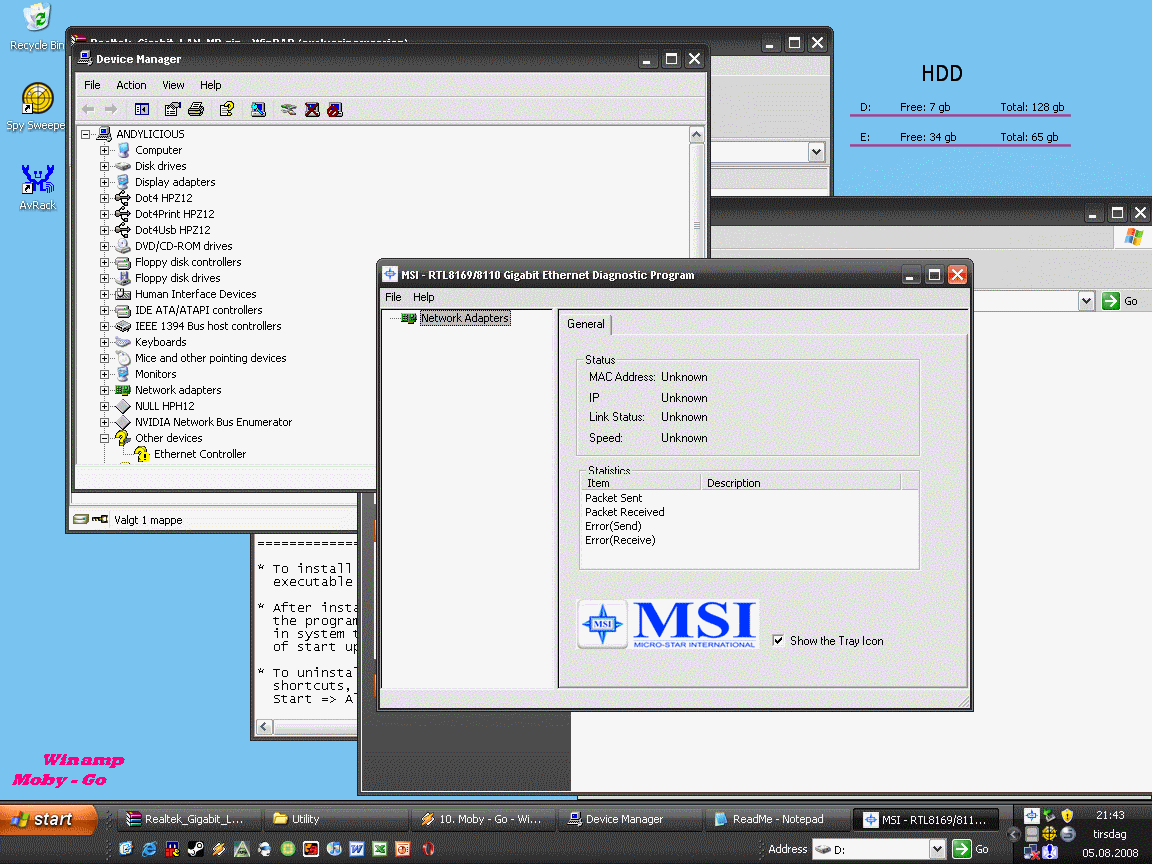1152x864 pixels.
Task: Click the Notepad horizontal scroll left arrow
Action: point(264,727)
